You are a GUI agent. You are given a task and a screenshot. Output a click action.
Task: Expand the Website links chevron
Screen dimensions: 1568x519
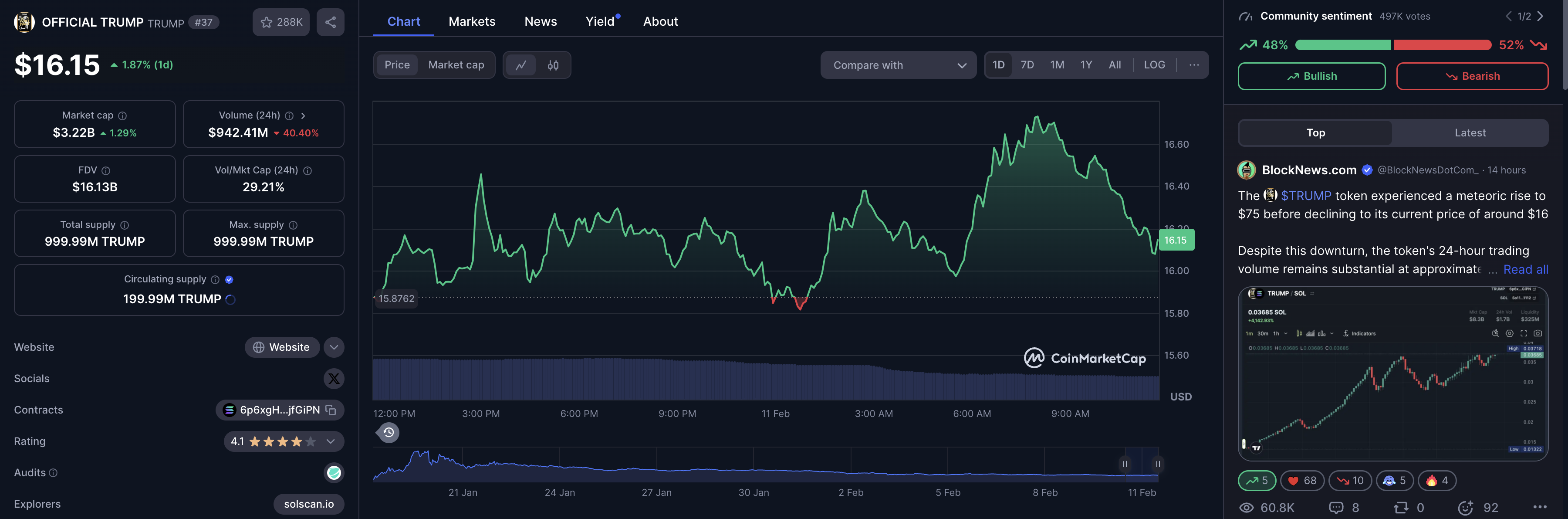[x=334, y=347]
